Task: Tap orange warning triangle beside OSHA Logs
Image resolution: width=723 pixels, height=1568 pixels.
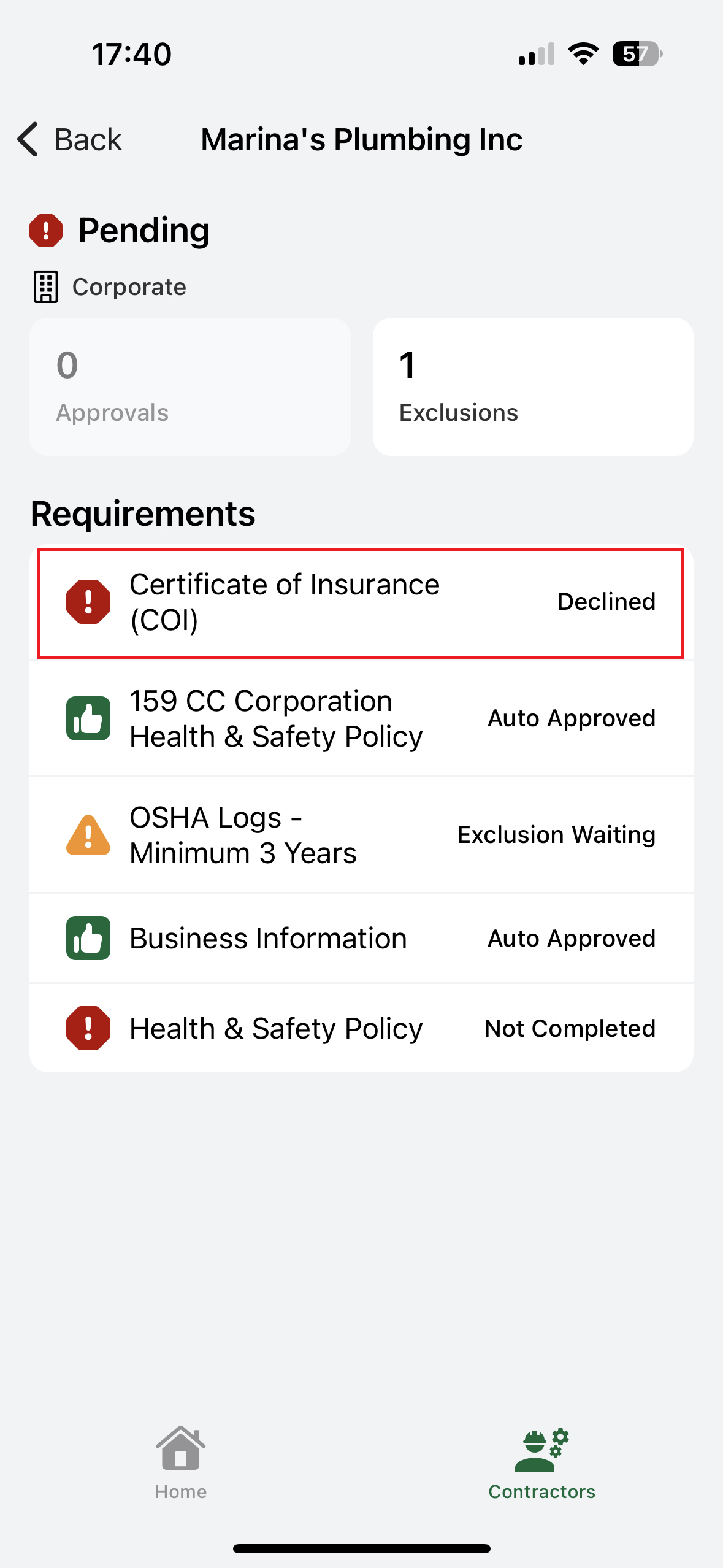Action: click(x=88, y=835)
